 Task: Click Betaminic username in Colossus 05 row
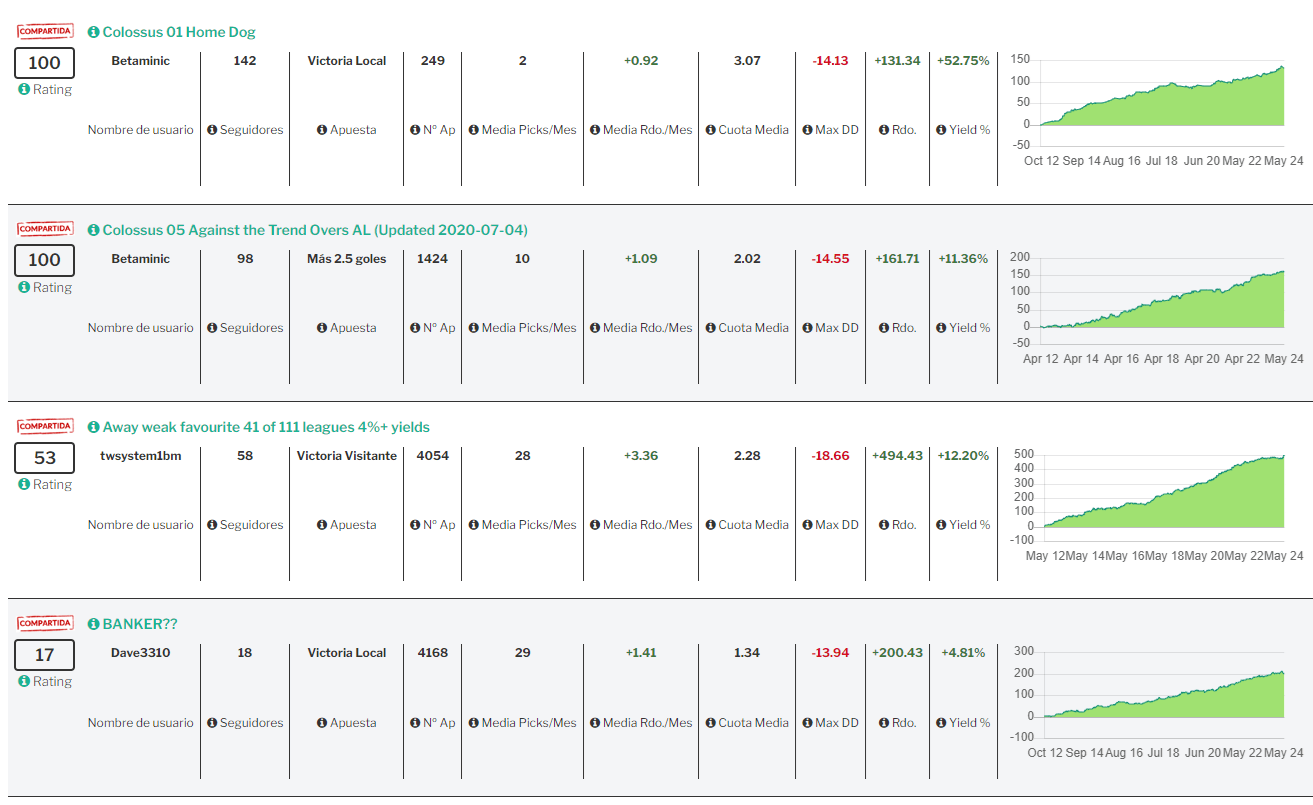coord(140,259)
